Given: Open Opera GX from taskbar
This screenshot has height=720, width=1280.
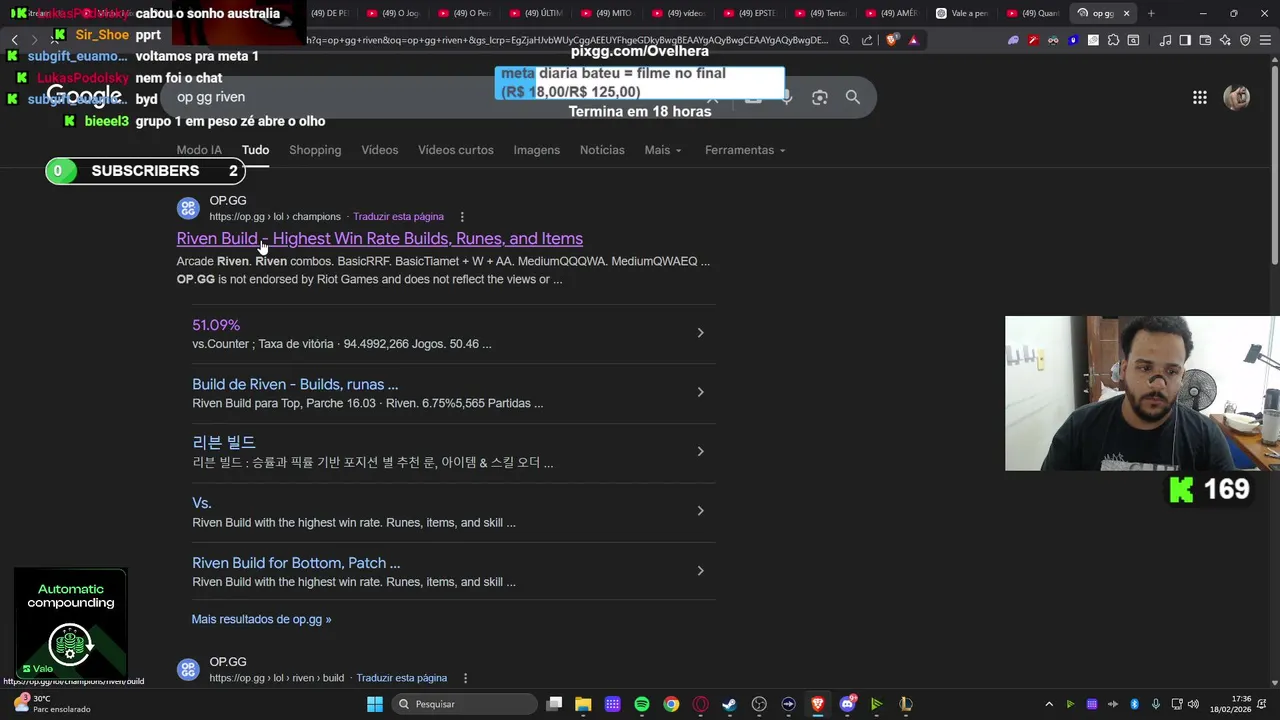Looking at the screenshot, I should [x=700, y=704].
